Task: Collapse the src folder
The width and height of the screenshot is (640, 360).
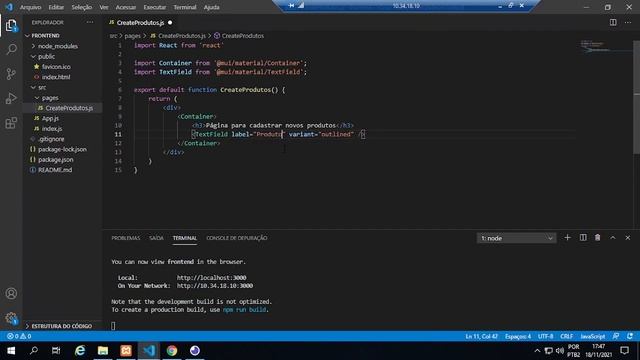Action: tap(42, 87)
